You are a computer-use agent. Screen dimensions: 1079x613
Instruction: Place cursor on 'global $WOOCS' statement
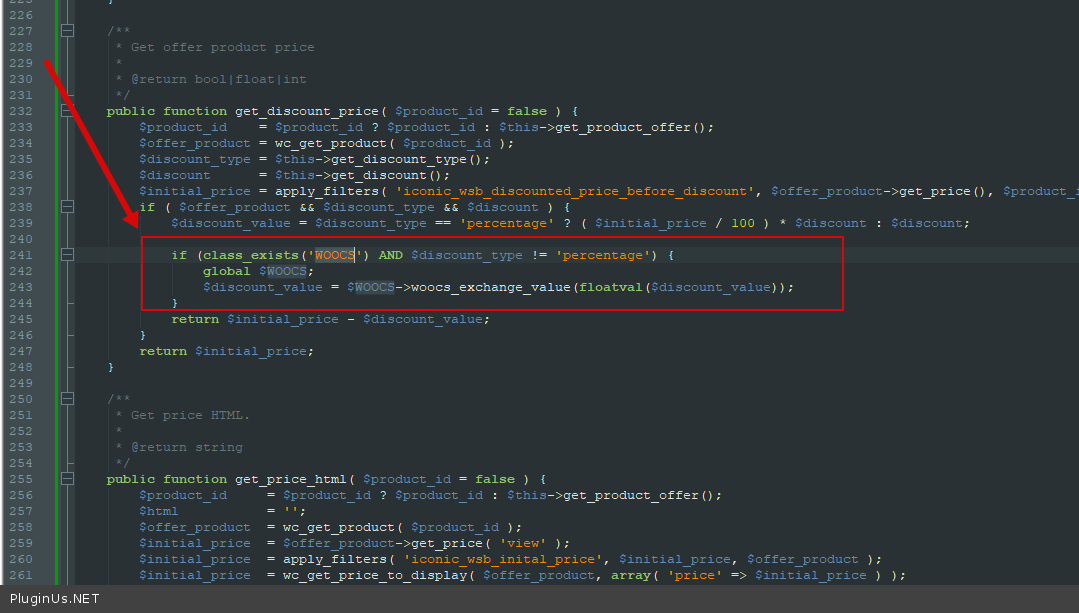258,271
